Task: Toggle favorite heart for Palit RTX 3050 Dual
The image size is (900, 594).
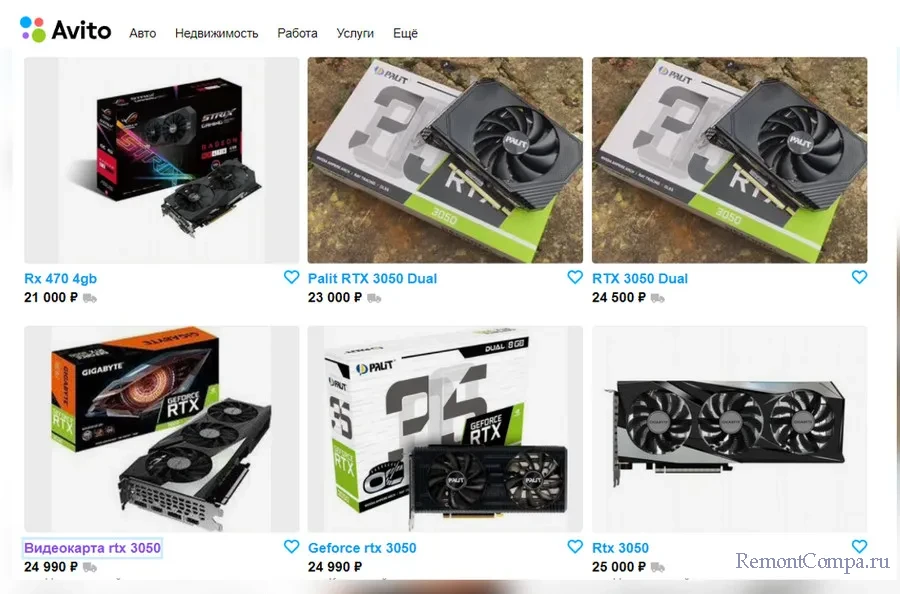Action: click(575, 277)
